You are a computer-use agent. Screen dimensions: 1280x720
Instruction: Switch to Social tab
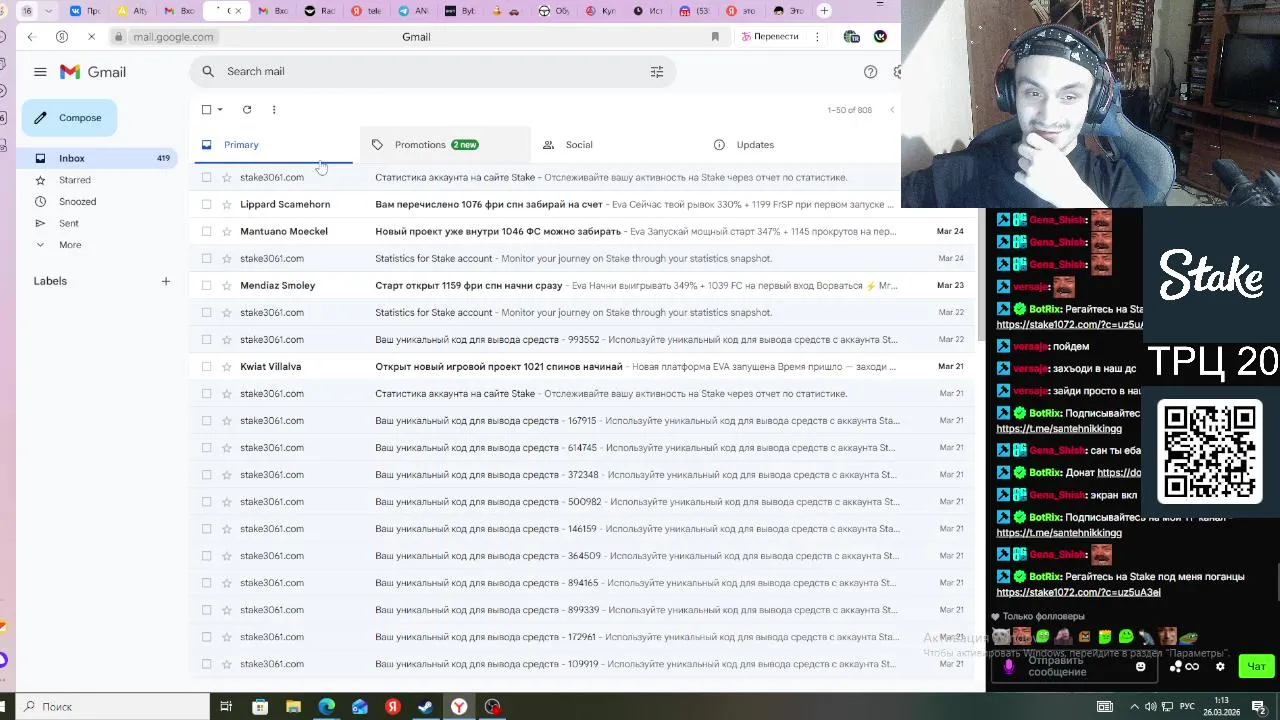[x=615, y=145]
